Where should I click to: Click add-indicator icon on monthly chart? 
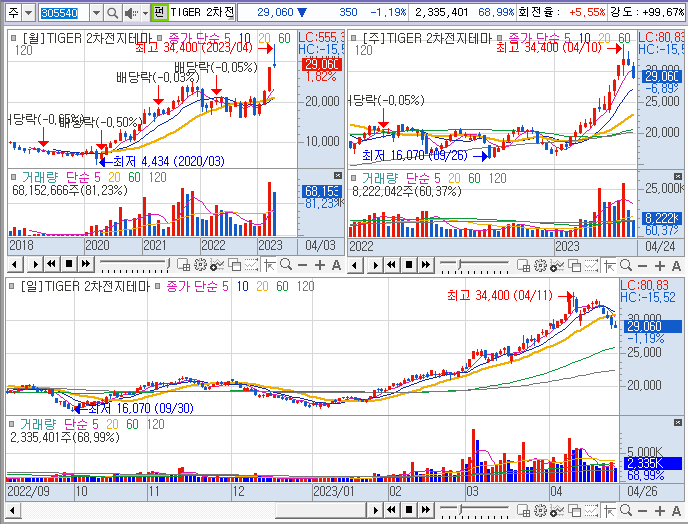pos(217,265)
